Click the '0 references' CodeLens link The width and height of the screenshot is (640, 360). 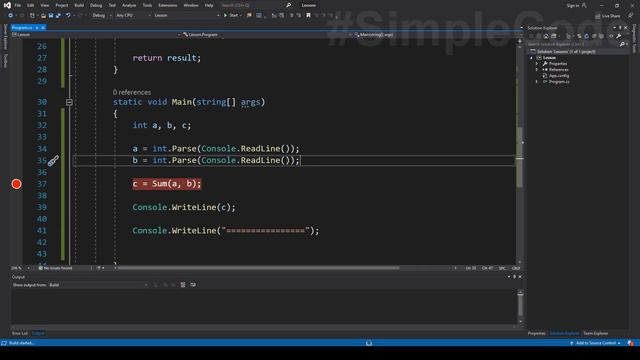(x=132, y=92)
